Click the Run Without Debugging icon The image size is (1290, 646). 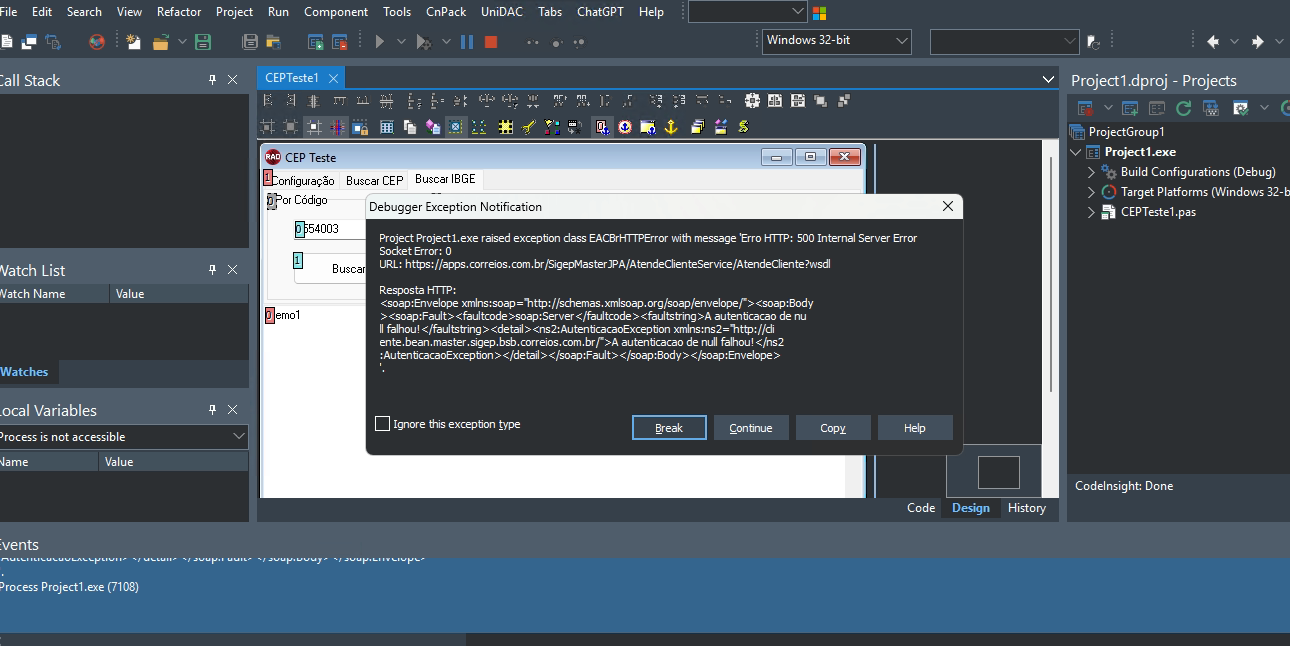coord(423,42)
